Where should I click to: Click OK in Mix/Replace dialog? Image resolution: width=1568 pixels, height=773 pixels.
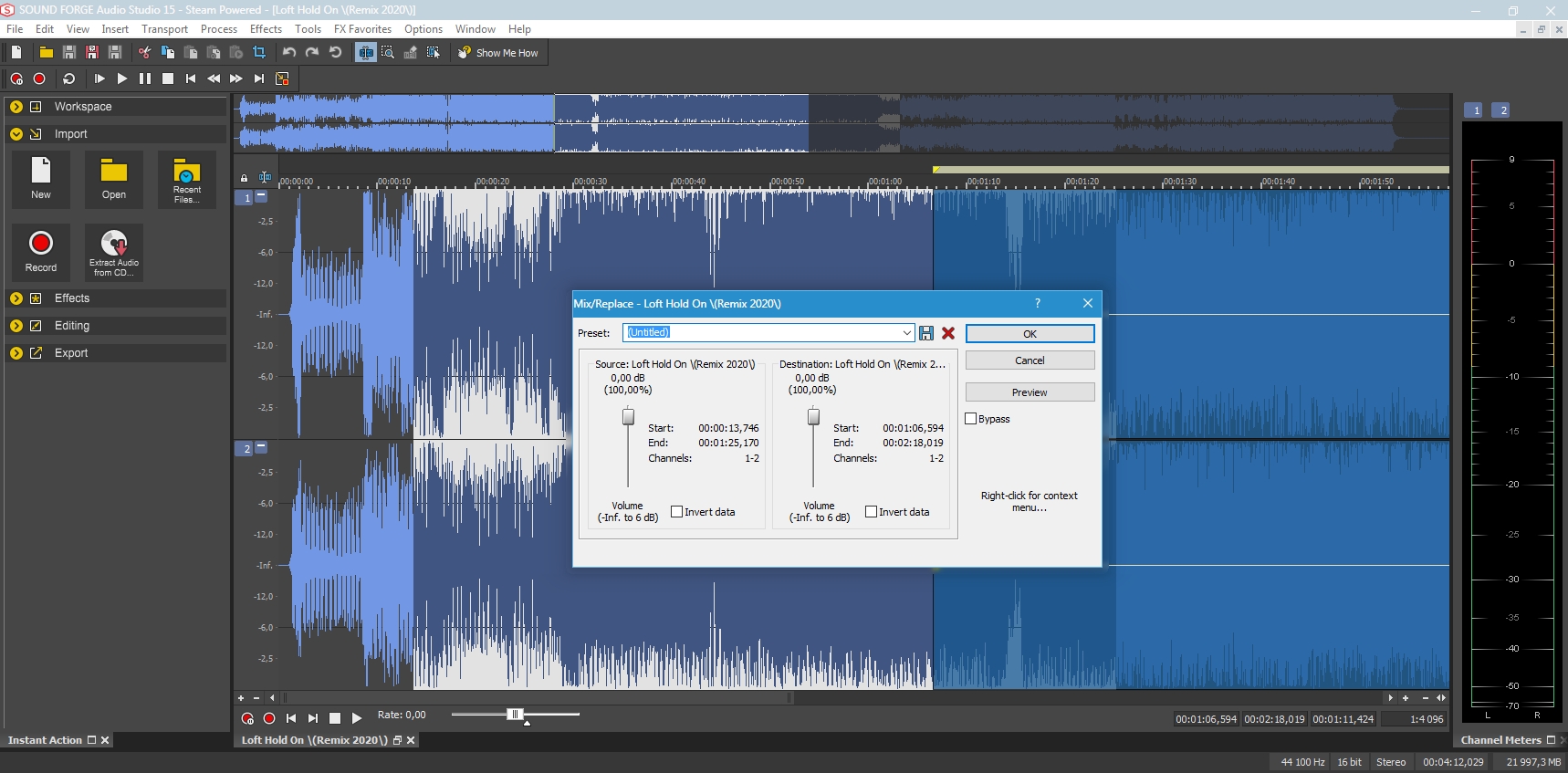tap(1030, 334)
